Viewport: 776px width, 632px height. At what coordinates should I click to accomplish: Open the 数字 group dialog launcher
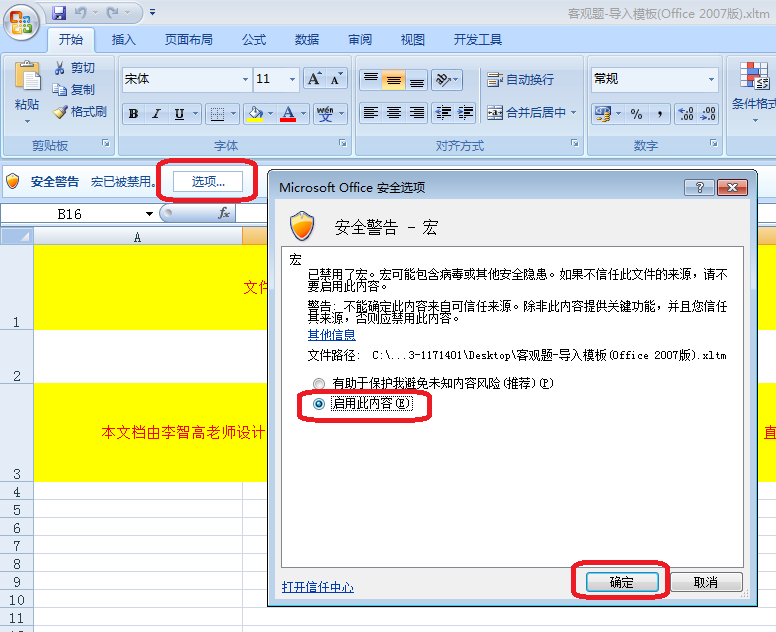point(714,143)
